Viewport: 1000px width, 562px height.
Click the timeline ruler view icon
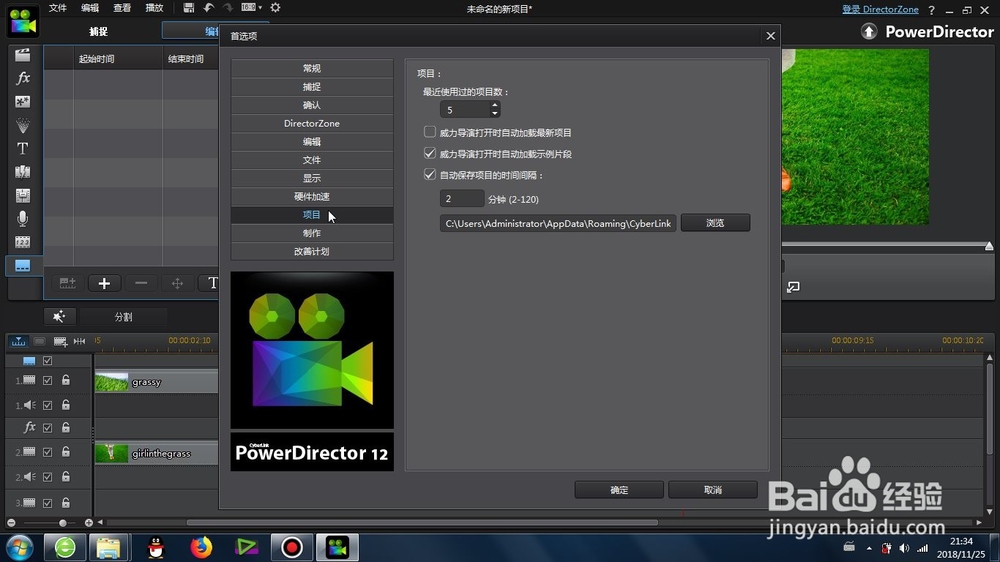18,341
